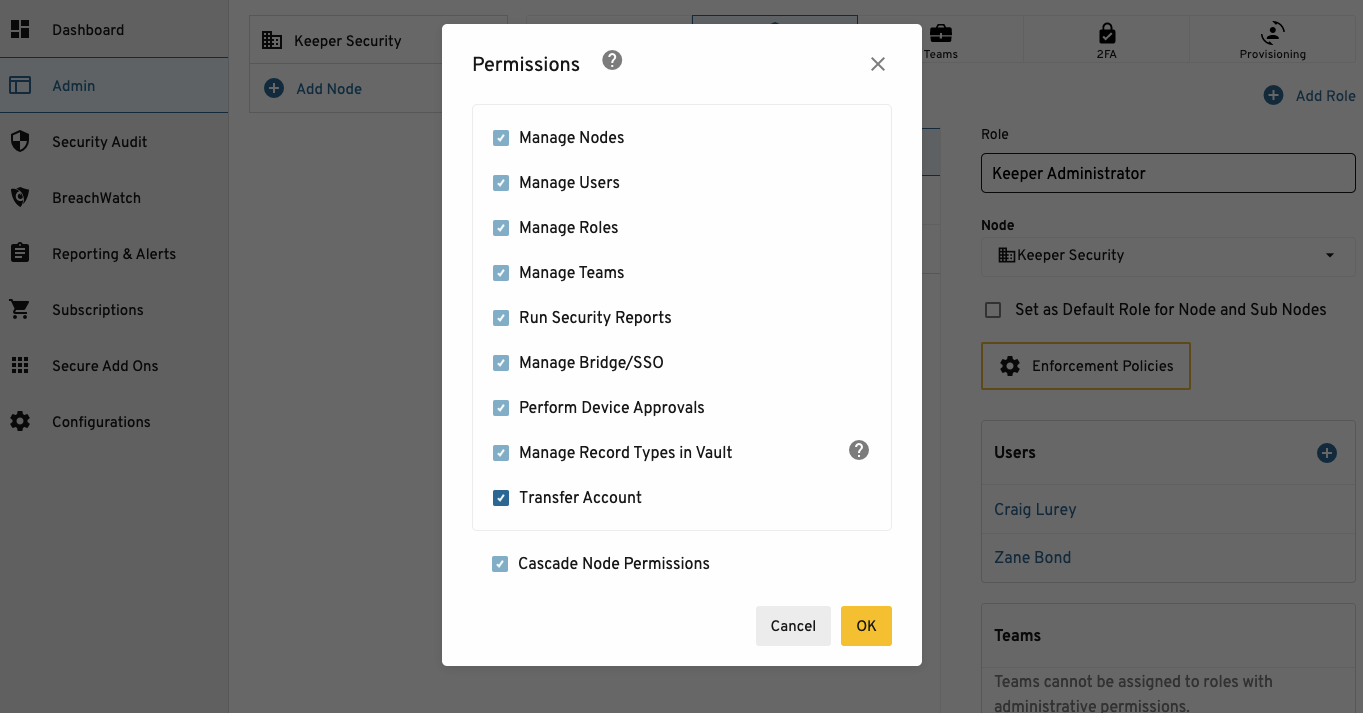Click the Add Role link
Screen dimensions: 1363x713
click(1326, 96)
